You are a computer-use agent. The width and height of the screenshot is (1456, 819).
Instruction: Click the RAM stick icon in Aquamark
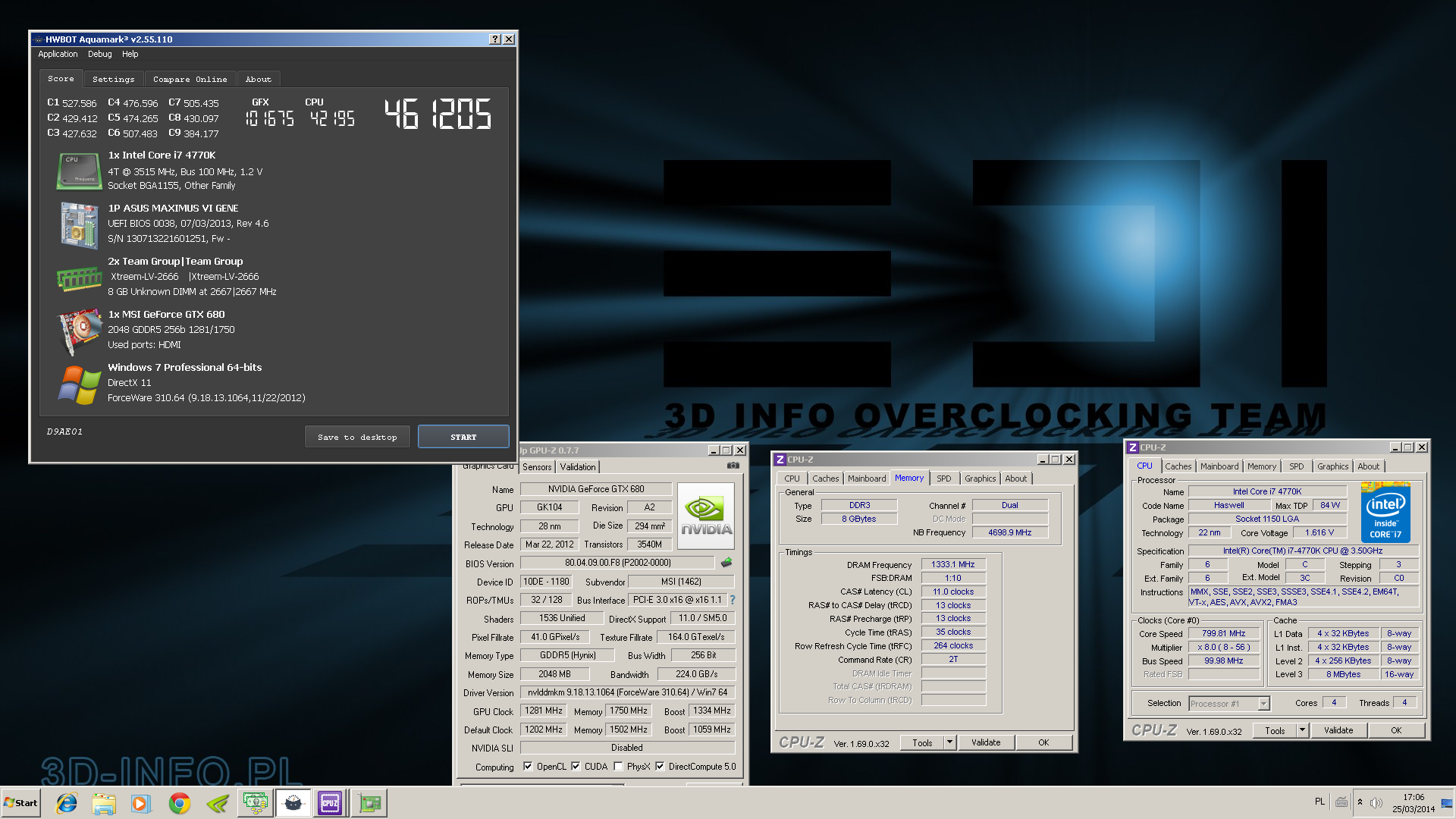79,278
